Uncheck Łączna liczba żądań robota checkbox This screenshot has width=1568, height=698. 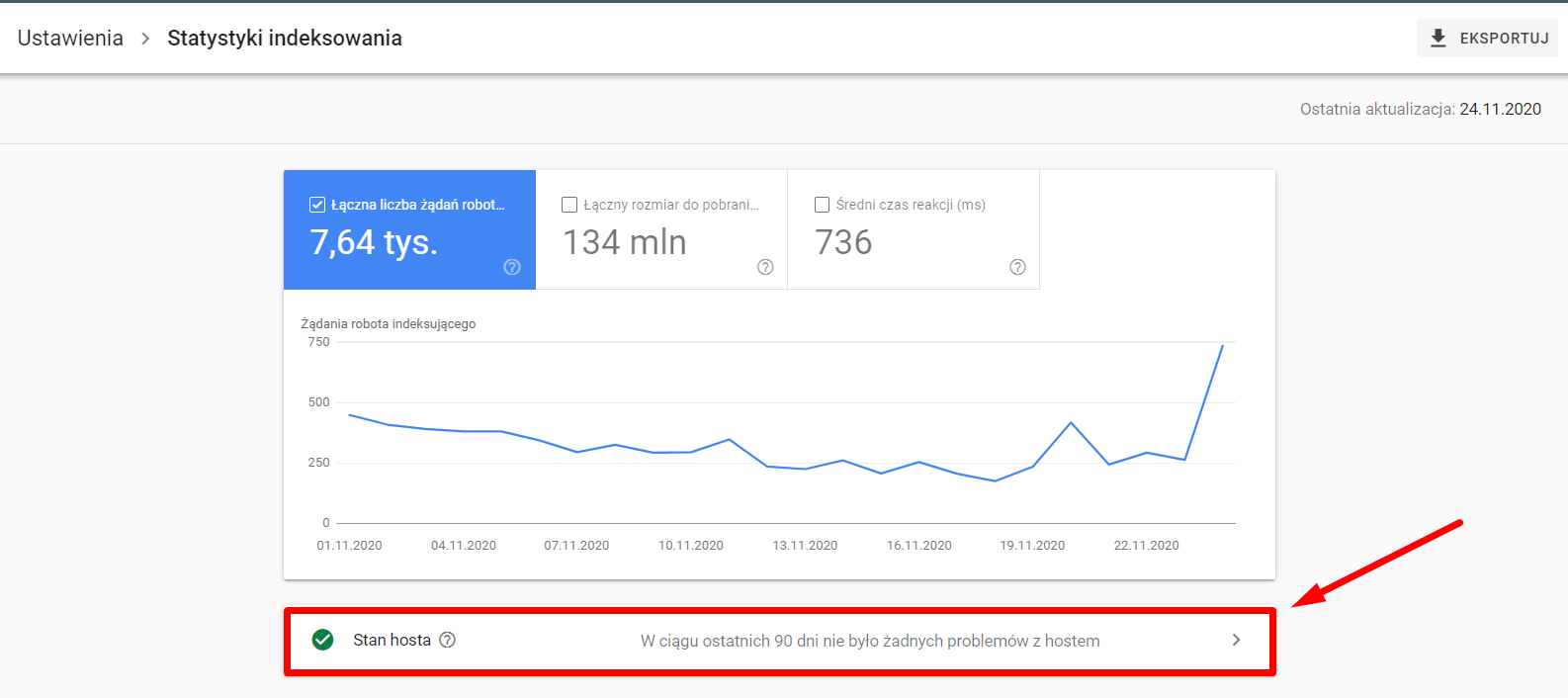click(317, 205)
